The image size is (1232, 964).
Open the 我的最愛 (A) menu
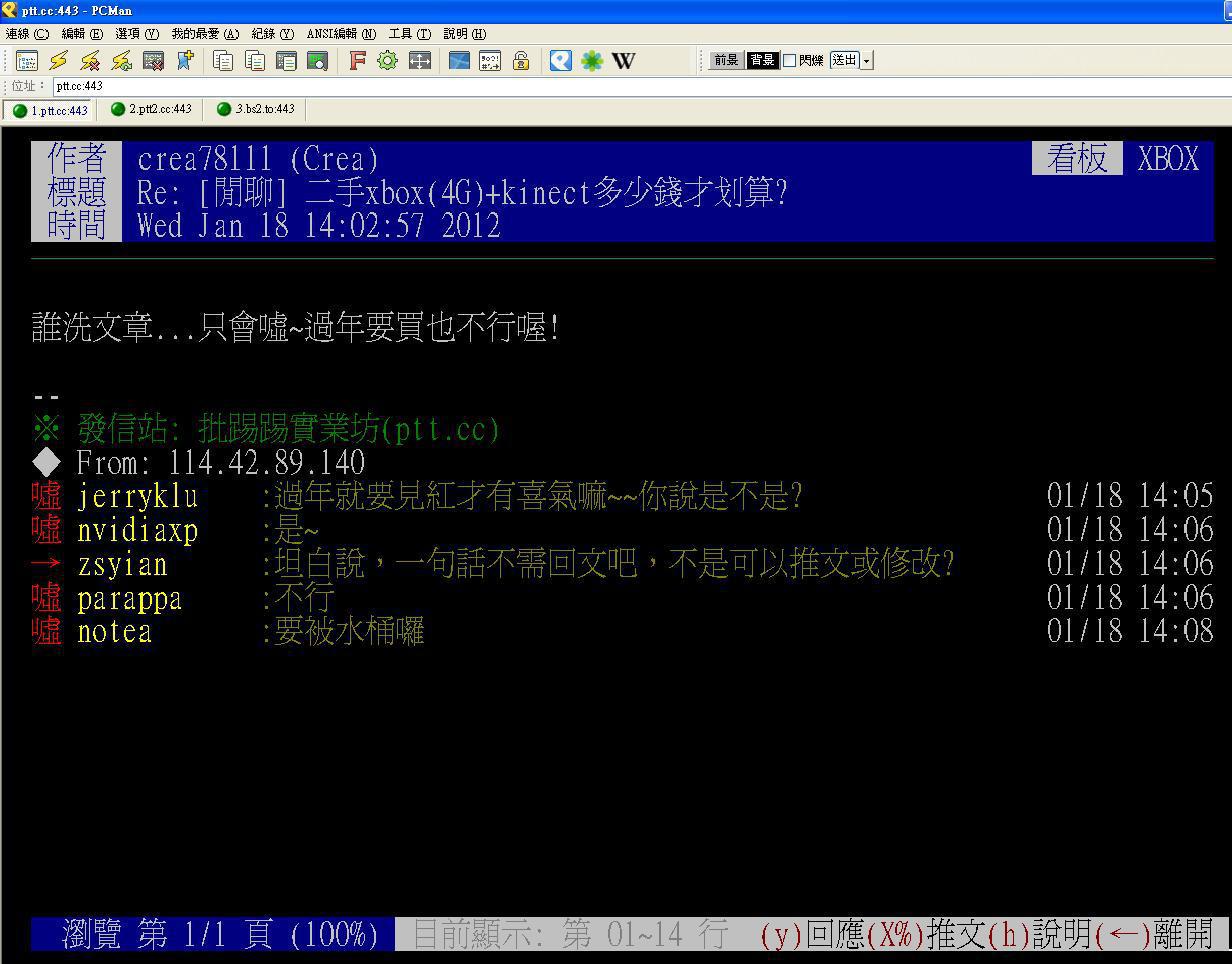pos(205,34)
